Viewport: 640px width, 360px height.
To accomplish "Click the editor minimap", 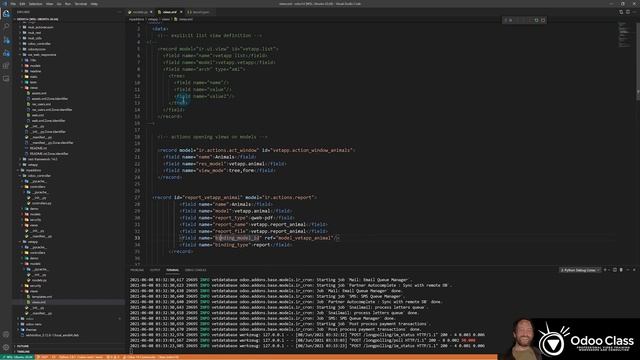I will (x=624, y=34).
